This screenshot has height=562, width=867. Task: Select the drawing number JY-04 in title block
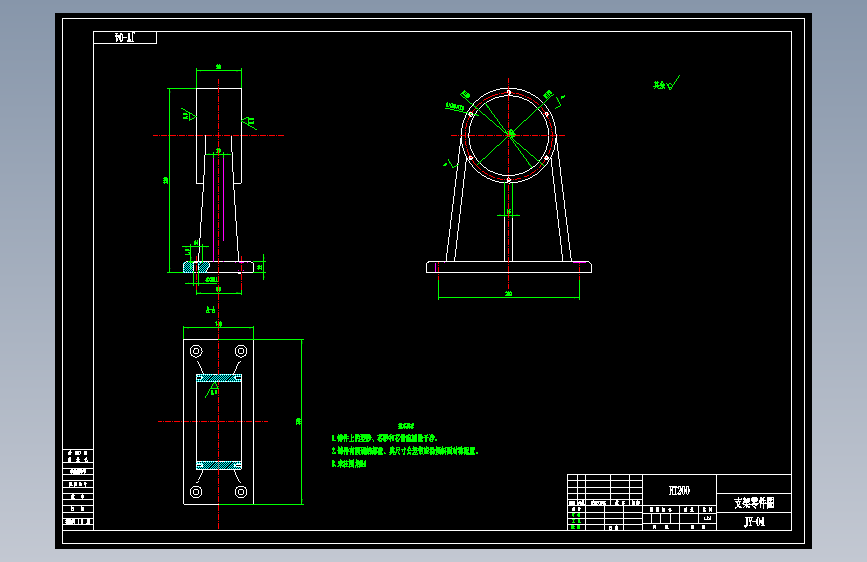point(754,522)
